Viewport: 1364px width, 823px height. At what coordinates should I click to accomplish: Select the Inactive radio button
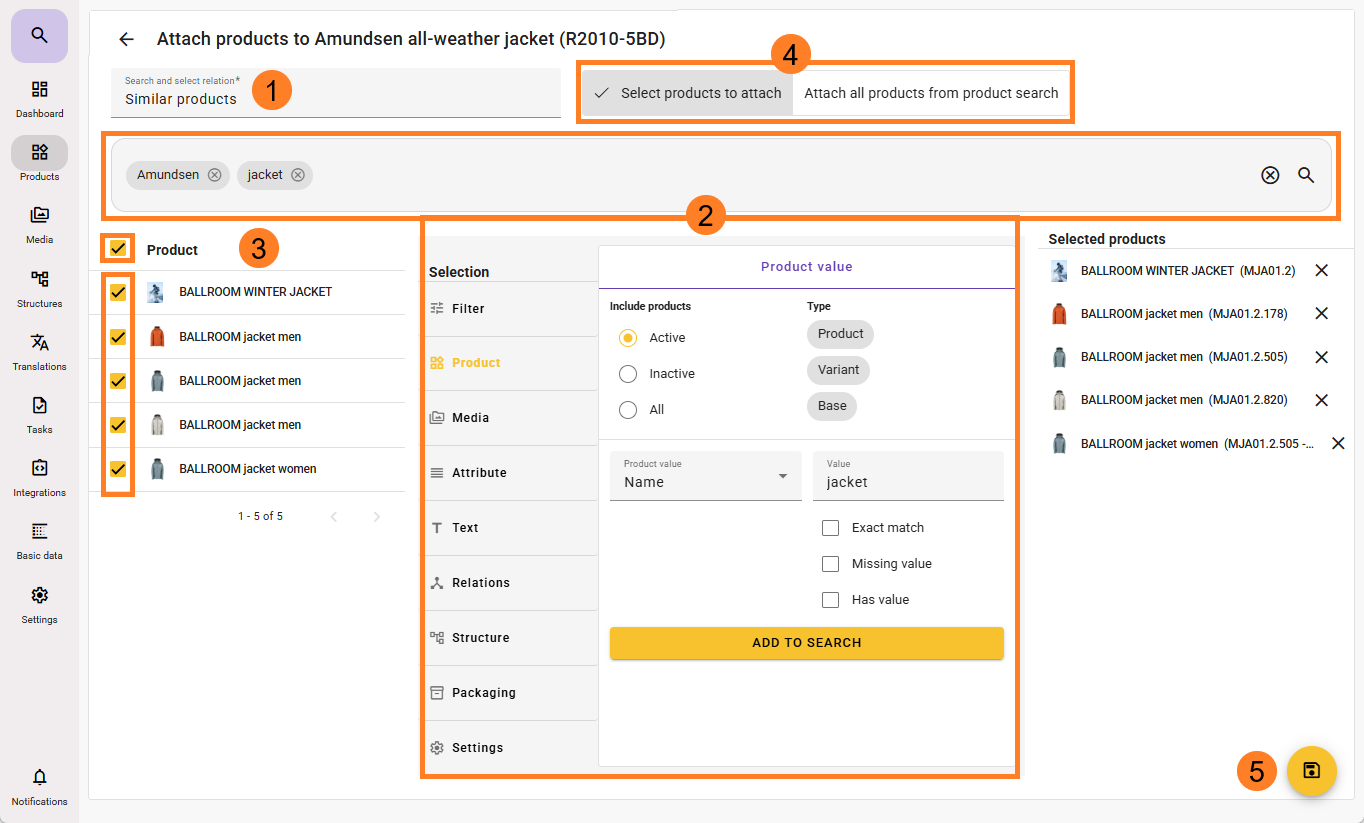click(x=628, y=374)
